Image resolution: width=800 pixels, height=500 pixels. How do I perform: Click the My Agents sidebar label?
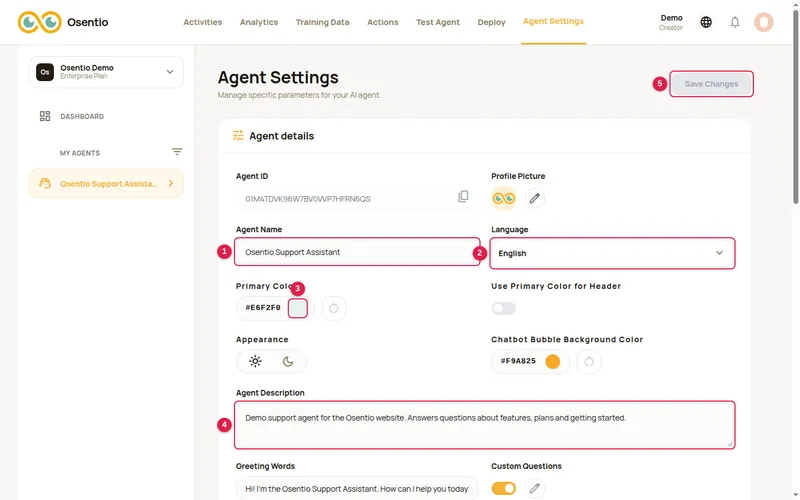[80, 153]
